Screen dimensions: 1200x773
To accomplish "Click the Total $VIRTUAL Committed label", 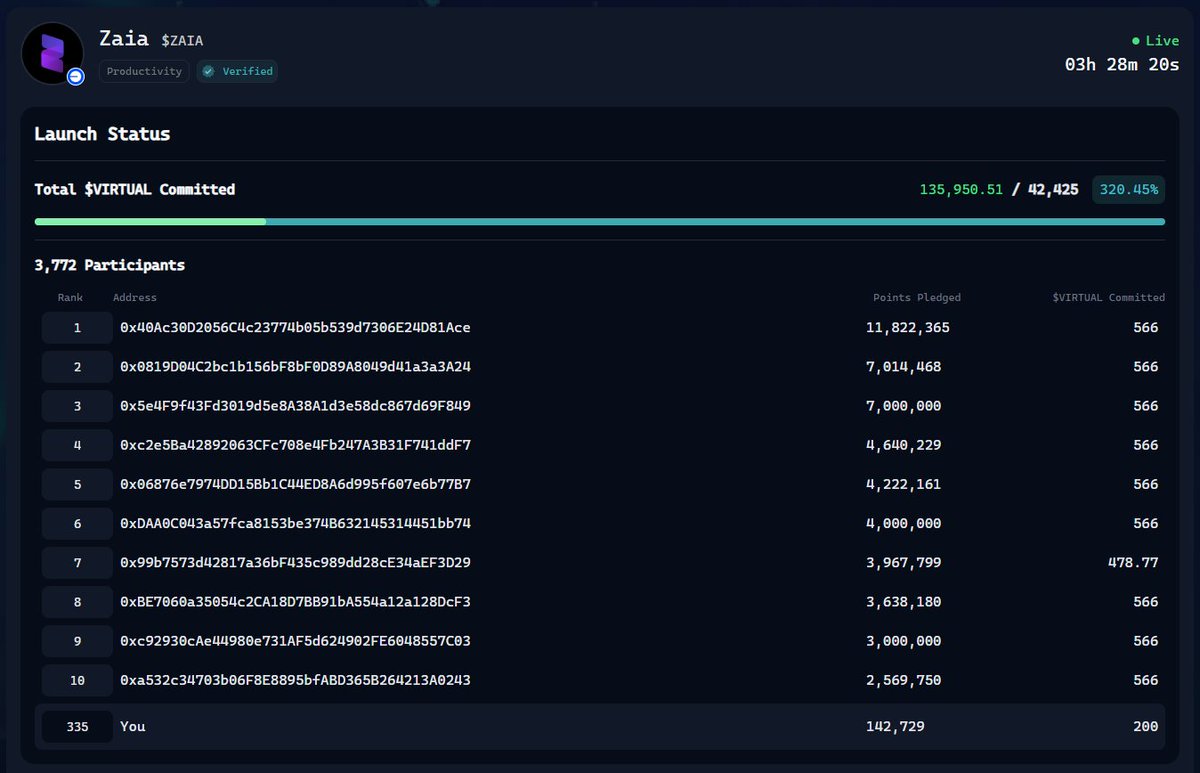I will pyautogui.click(x=135, y=189).
